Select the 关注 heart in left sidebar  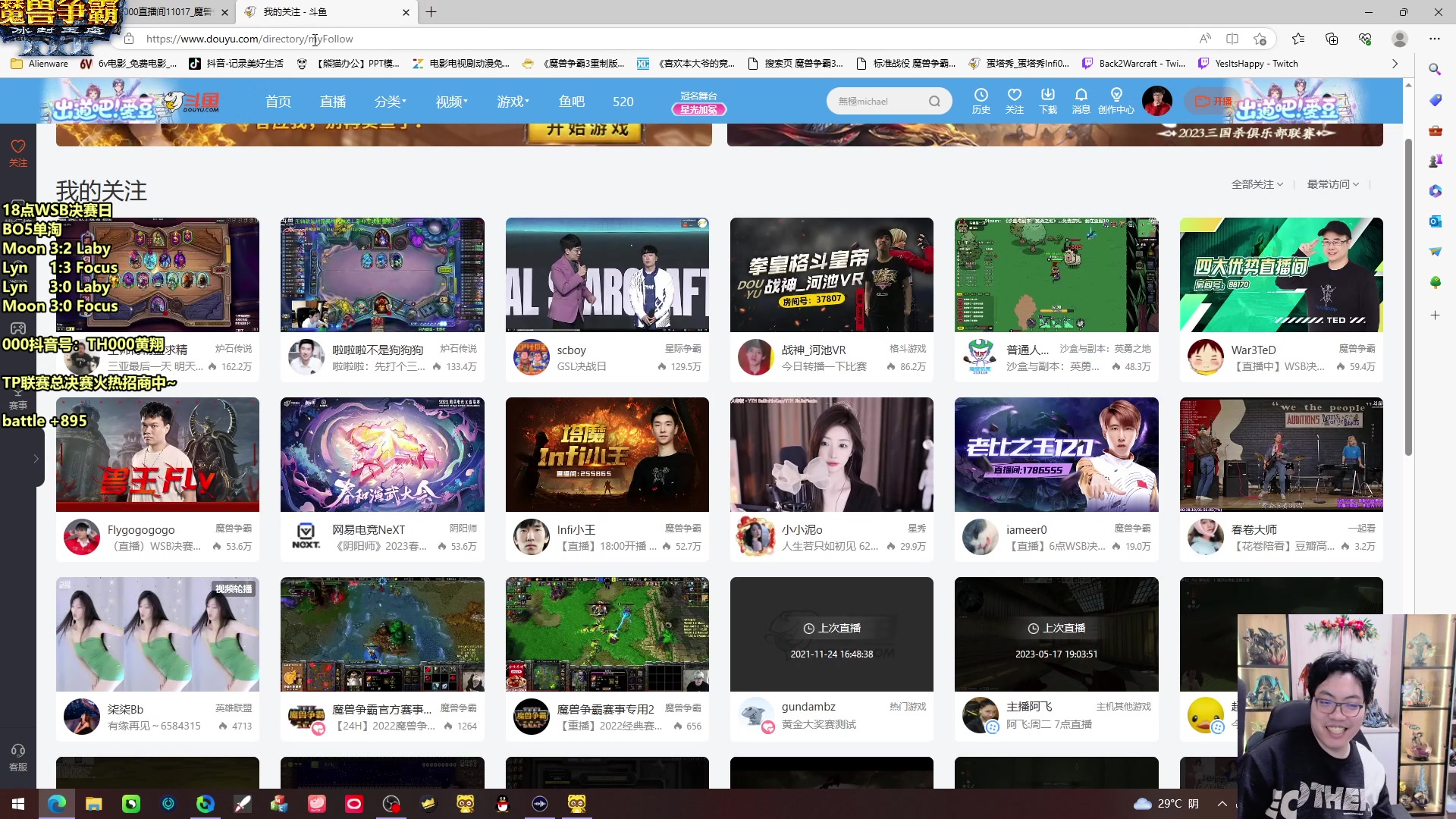point(18,152)
